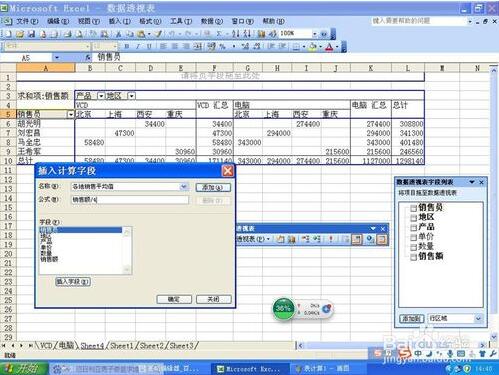This screenshot has width=499, height=375.
Task: Click the 公式 formula input field
Action: (130, 200)
